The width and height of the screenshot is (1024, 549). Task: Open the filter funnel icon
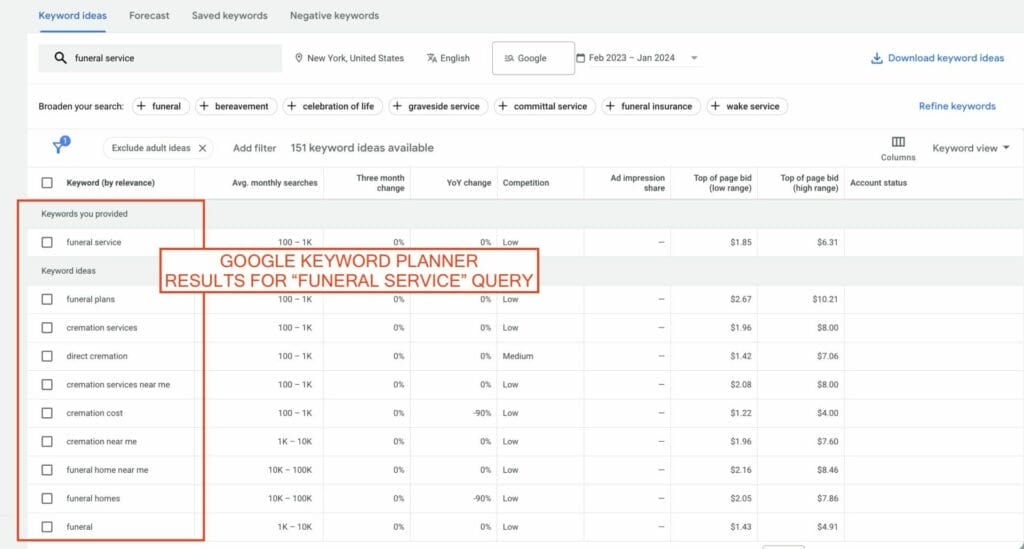click(60, 146)
